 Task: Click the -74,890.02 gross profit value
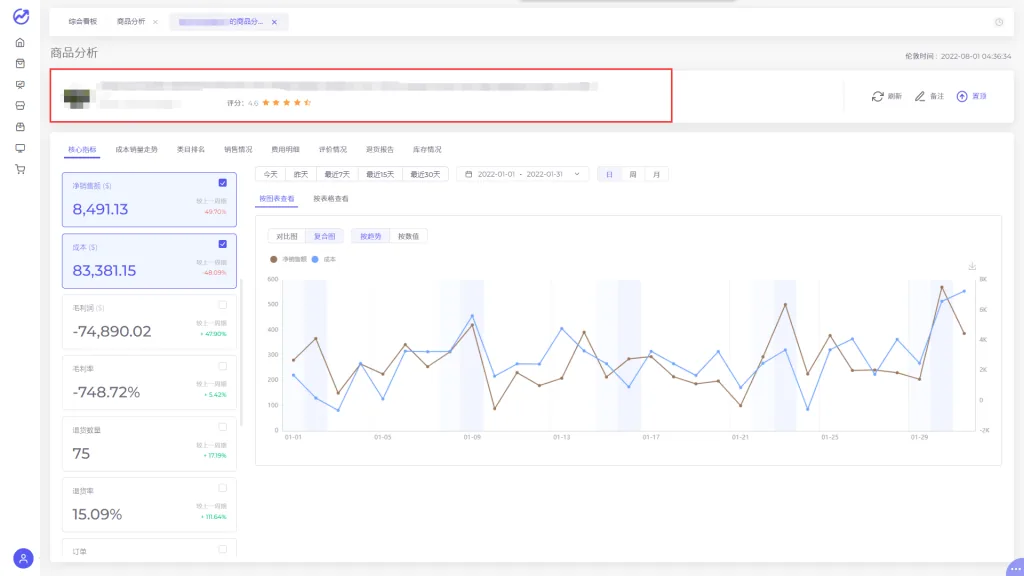(x=112, y=331)
